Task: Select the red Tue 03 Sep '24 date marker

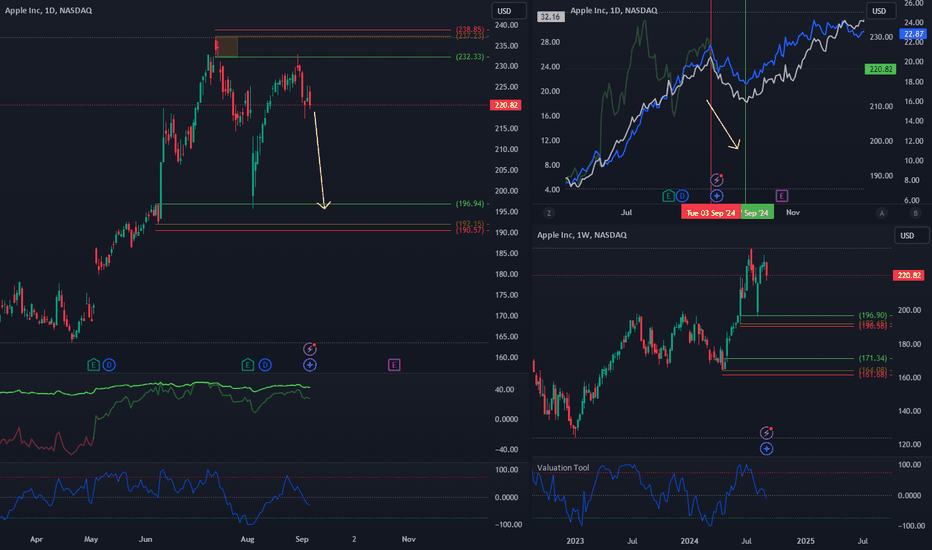Action: (711, 213)
